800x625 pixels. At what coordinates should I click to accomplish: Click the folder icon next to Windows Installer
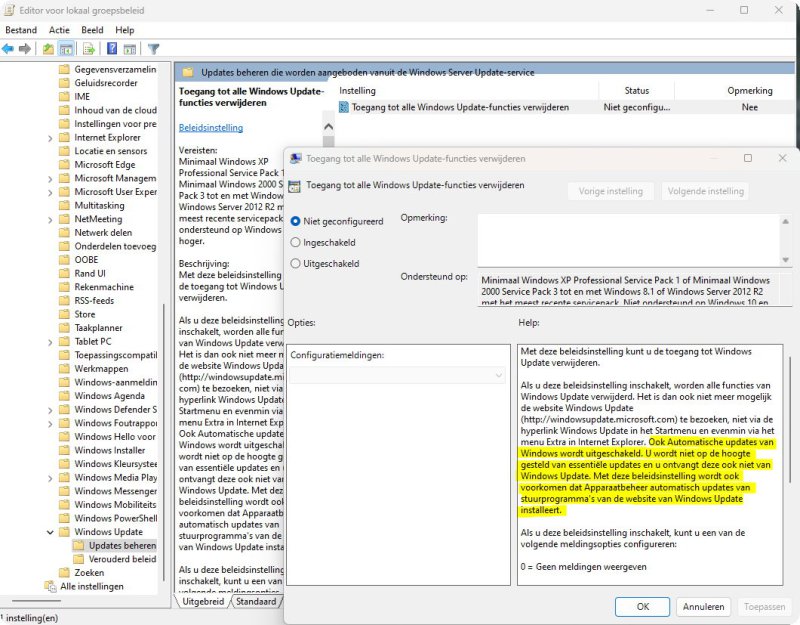64,450
